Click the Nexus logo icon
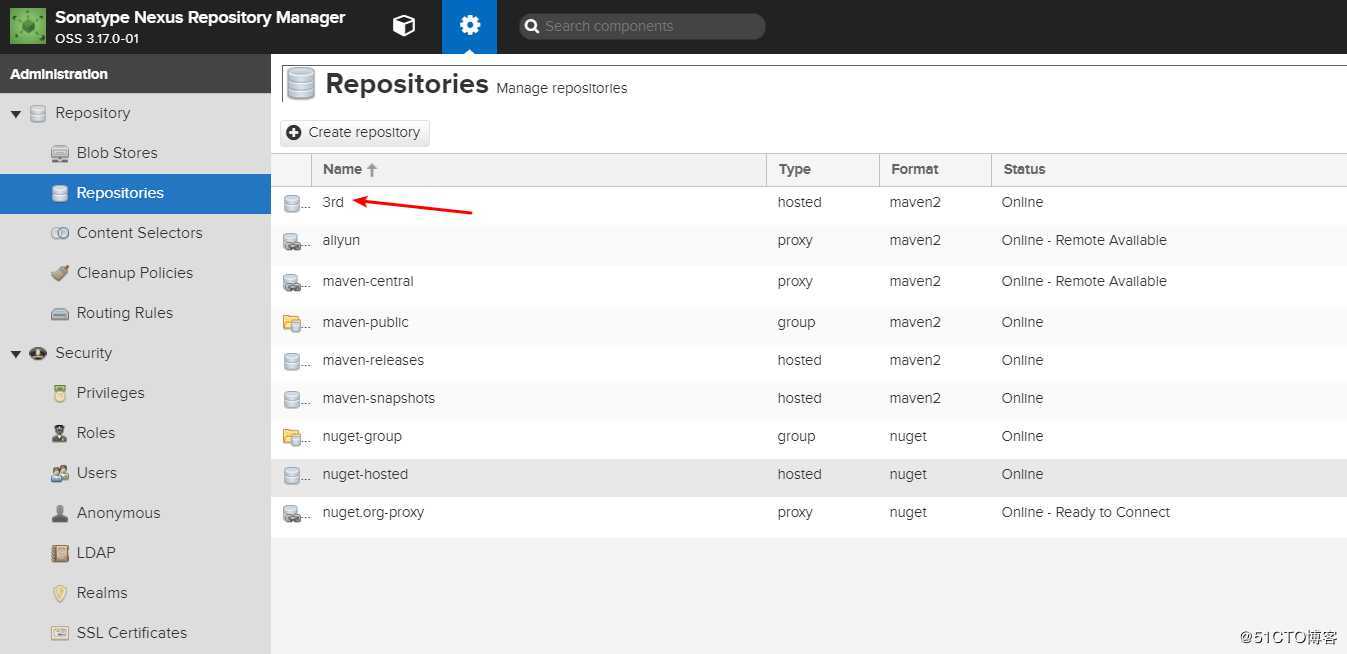 pyautogui.click(x=28, y=26)
